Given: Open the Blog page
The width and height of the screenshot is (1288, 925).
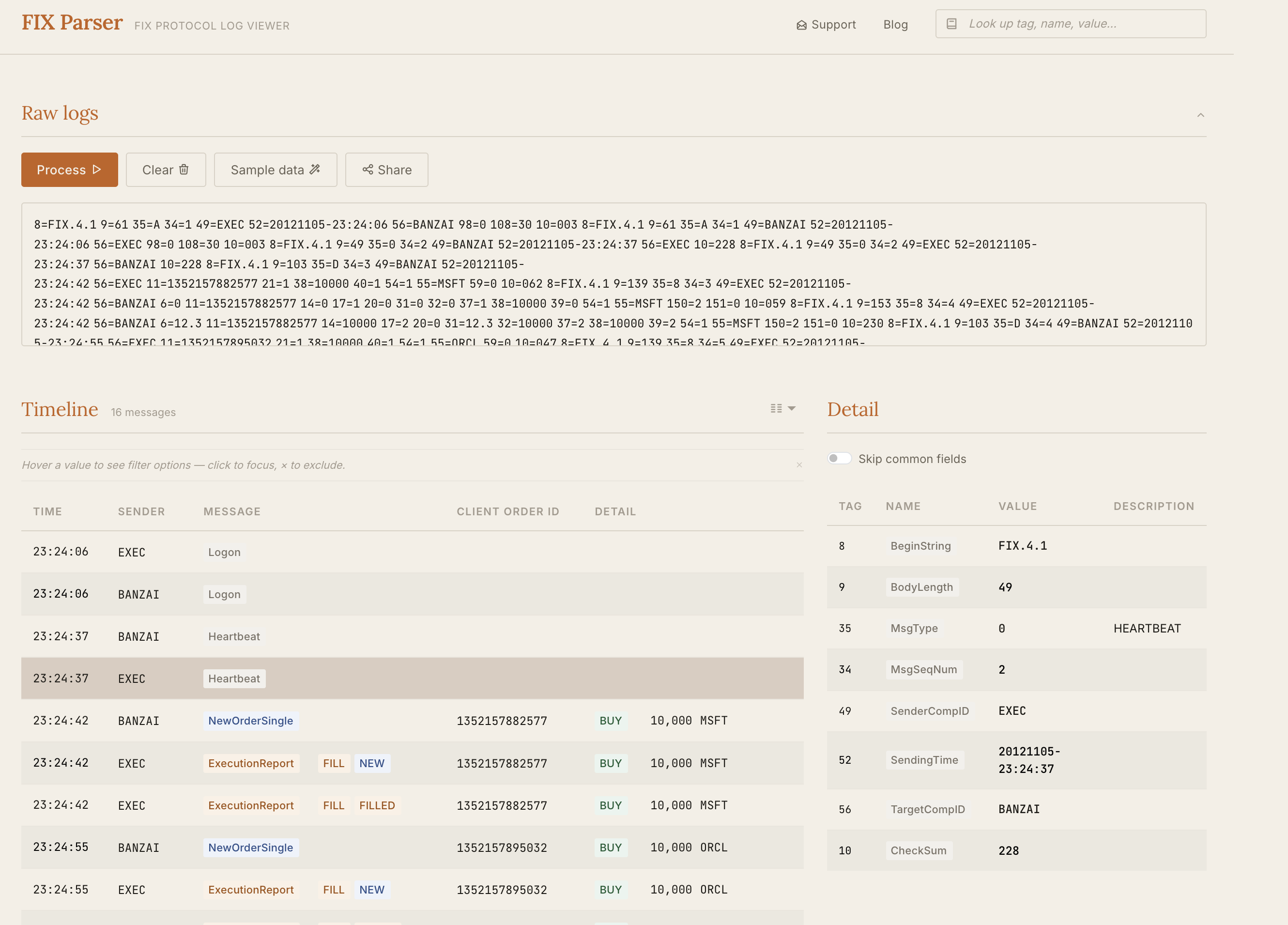Looking at the screenshot, I should (895, 24).
